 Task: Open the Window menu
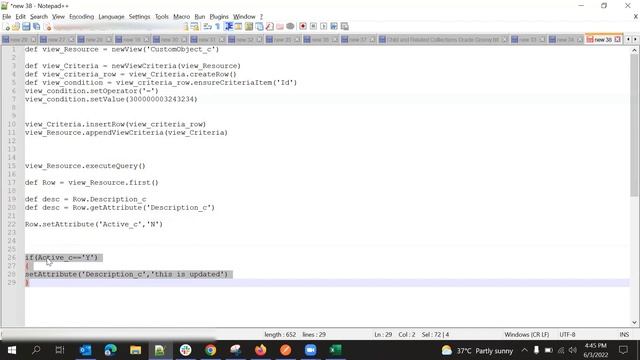coord(244,17)
